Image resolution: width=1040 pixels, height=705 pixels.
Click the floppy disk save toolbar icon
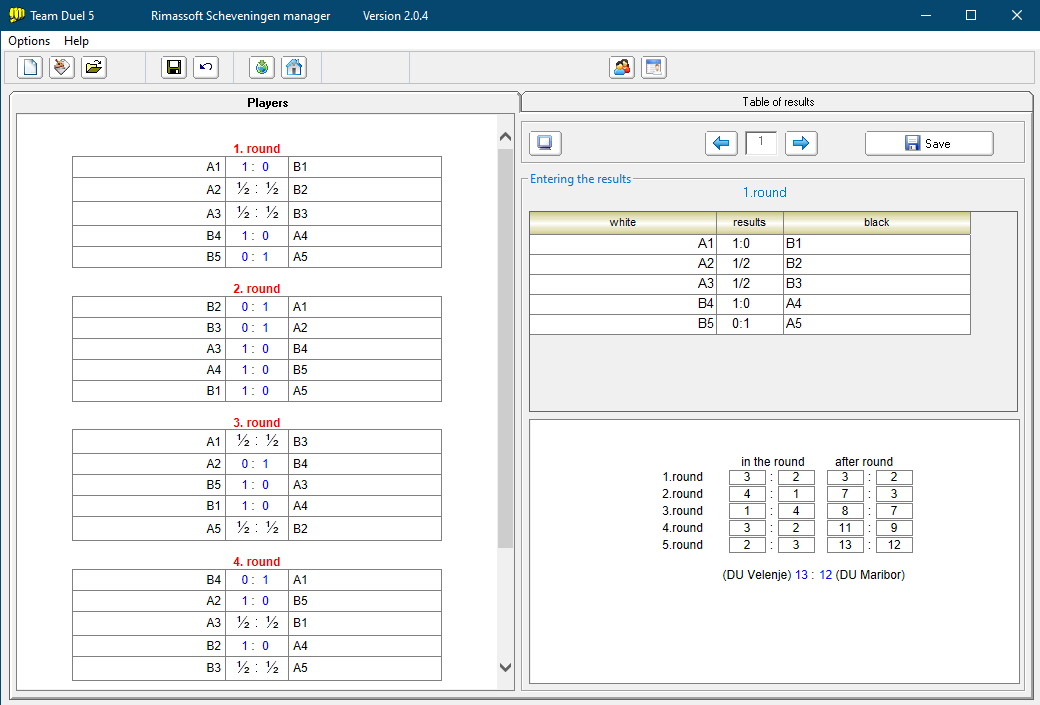tap(174, 68)
